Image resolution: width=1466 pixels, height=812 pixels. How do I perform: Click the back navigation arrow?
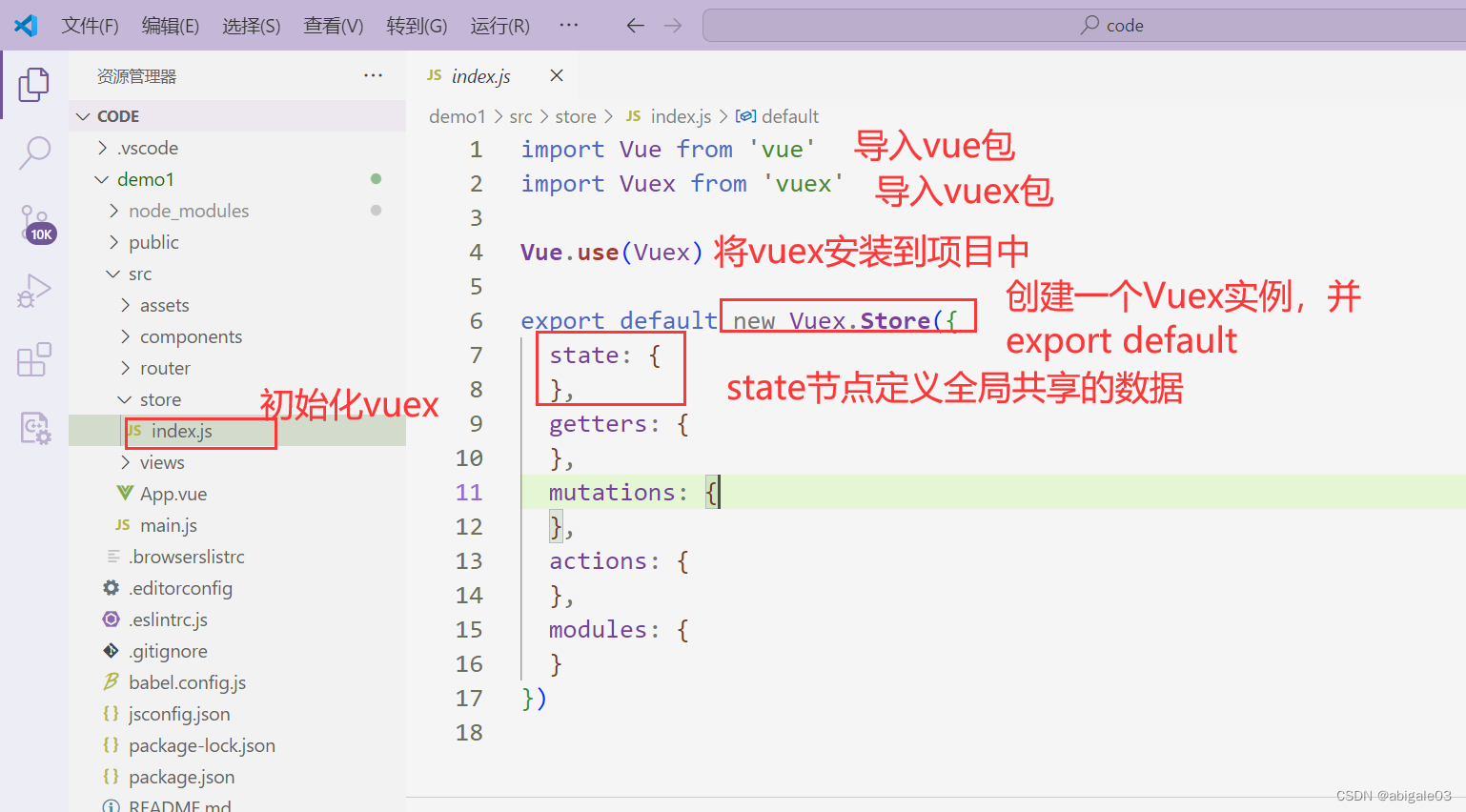tap(635, 26)
